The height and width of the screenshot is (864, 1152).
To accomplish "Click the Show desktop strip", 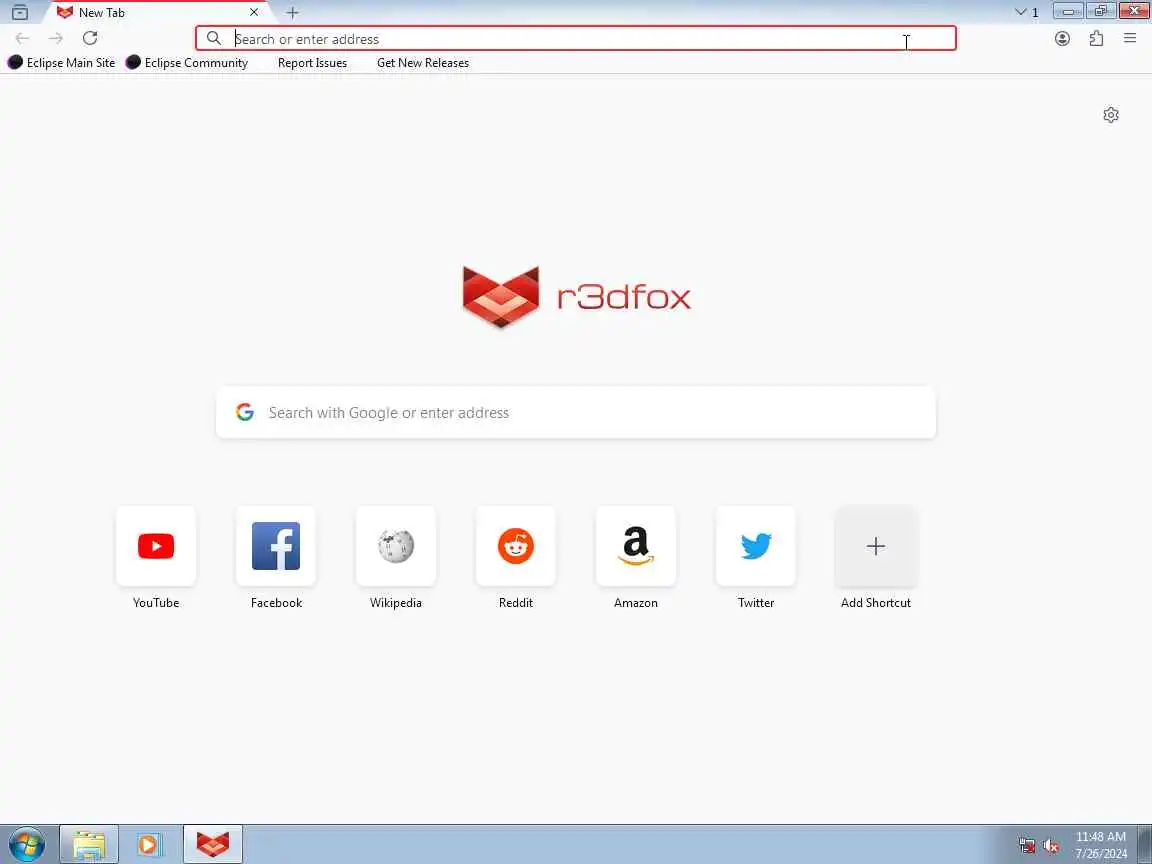I will tap(1145, 844).
